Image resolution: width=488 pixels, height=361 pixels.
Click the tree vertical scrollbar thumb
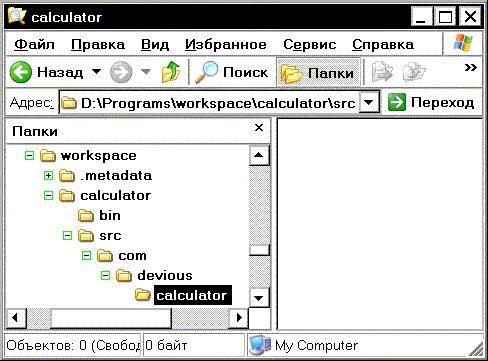click(259, 250)
